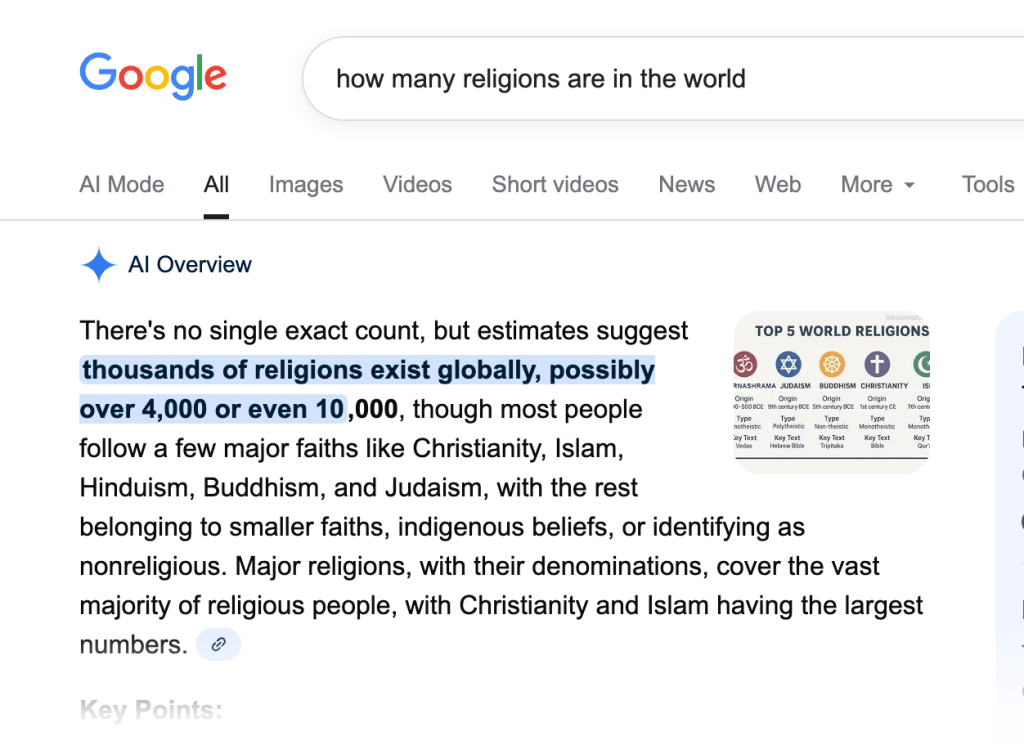Click the partially visible Islam crescent icon

922,364
